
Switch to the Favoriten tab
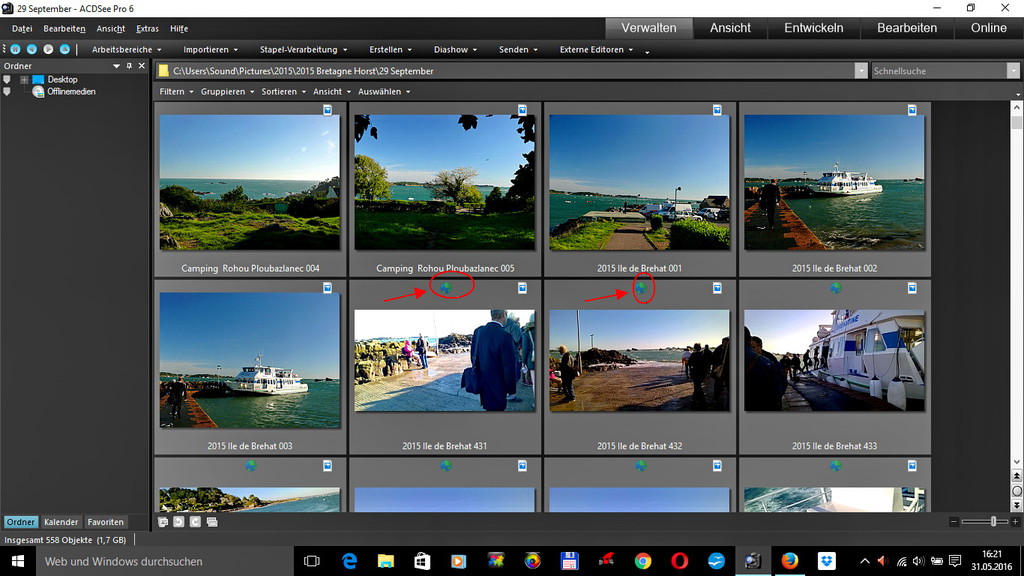(105, 522)
